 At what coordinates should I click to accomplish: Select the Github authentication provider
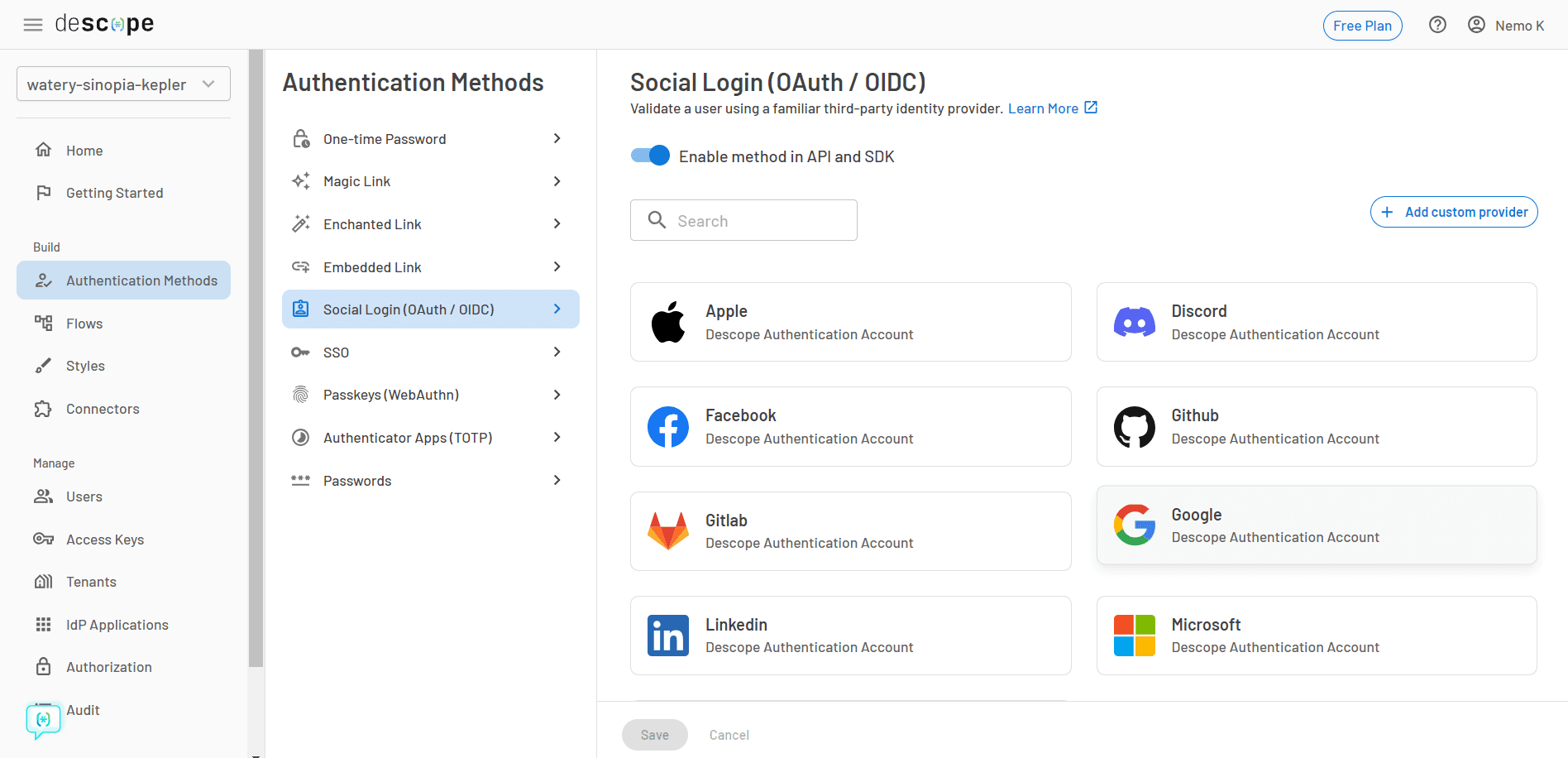pos(1315,426)
